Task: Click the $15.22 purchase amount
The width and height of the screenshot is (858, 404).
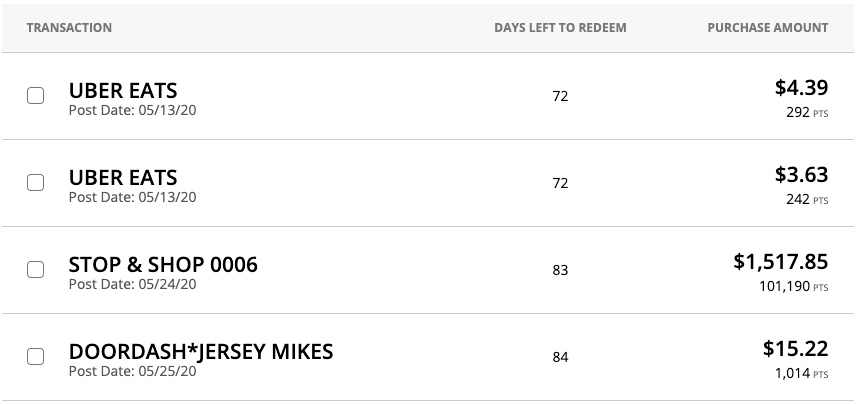Action: pyautogui.click(x=796, y=349)
